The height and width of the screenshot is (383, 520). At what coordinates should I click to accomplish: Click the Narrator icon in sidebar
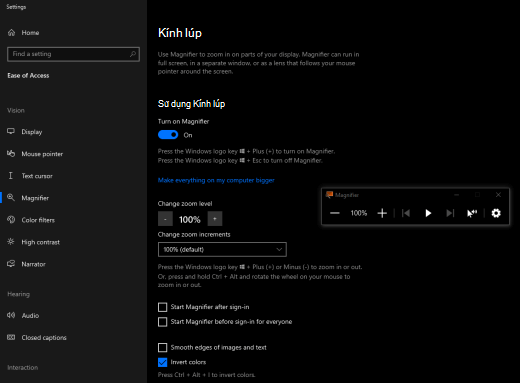(x=11, y=264)
